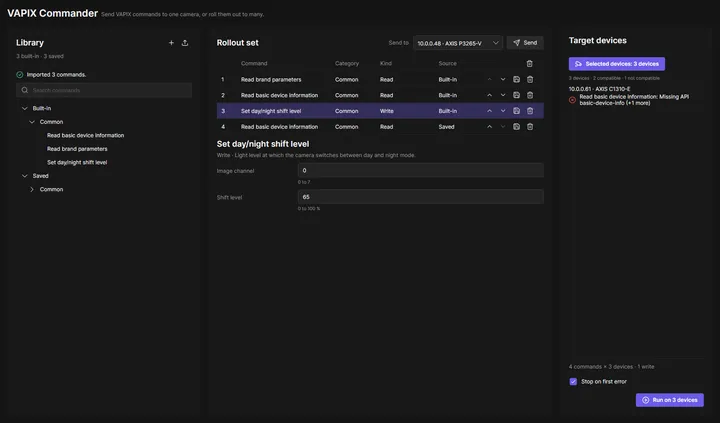Open the Send to device dropdown

point(458,43)
